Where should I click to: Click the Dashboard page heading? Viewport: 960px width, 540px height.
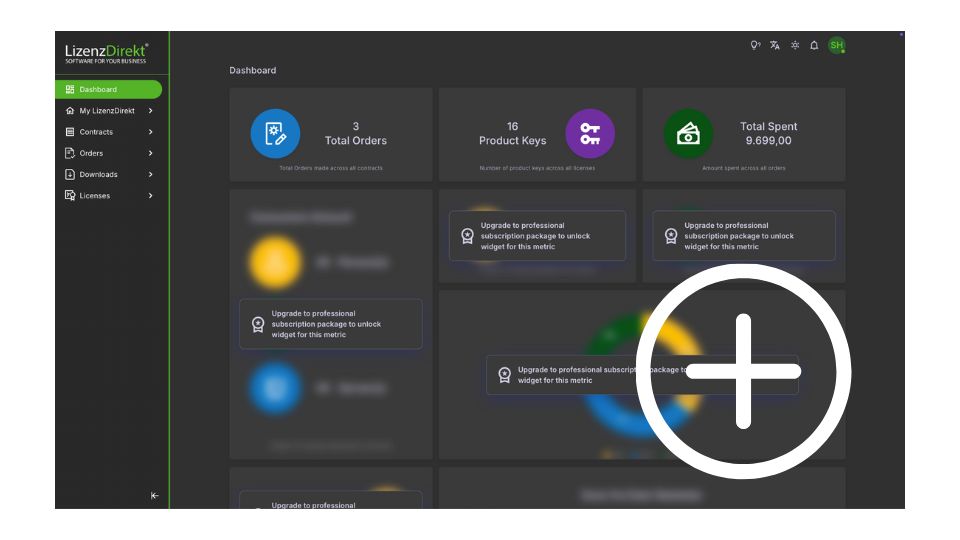coord(253,70)
